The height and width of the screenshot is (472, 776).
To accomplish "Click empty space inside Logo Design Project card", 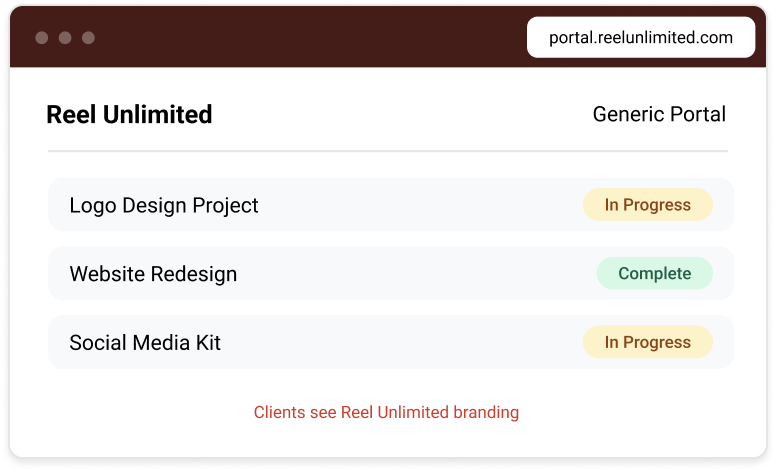I will pyautogui.click(x=421, y=204).
